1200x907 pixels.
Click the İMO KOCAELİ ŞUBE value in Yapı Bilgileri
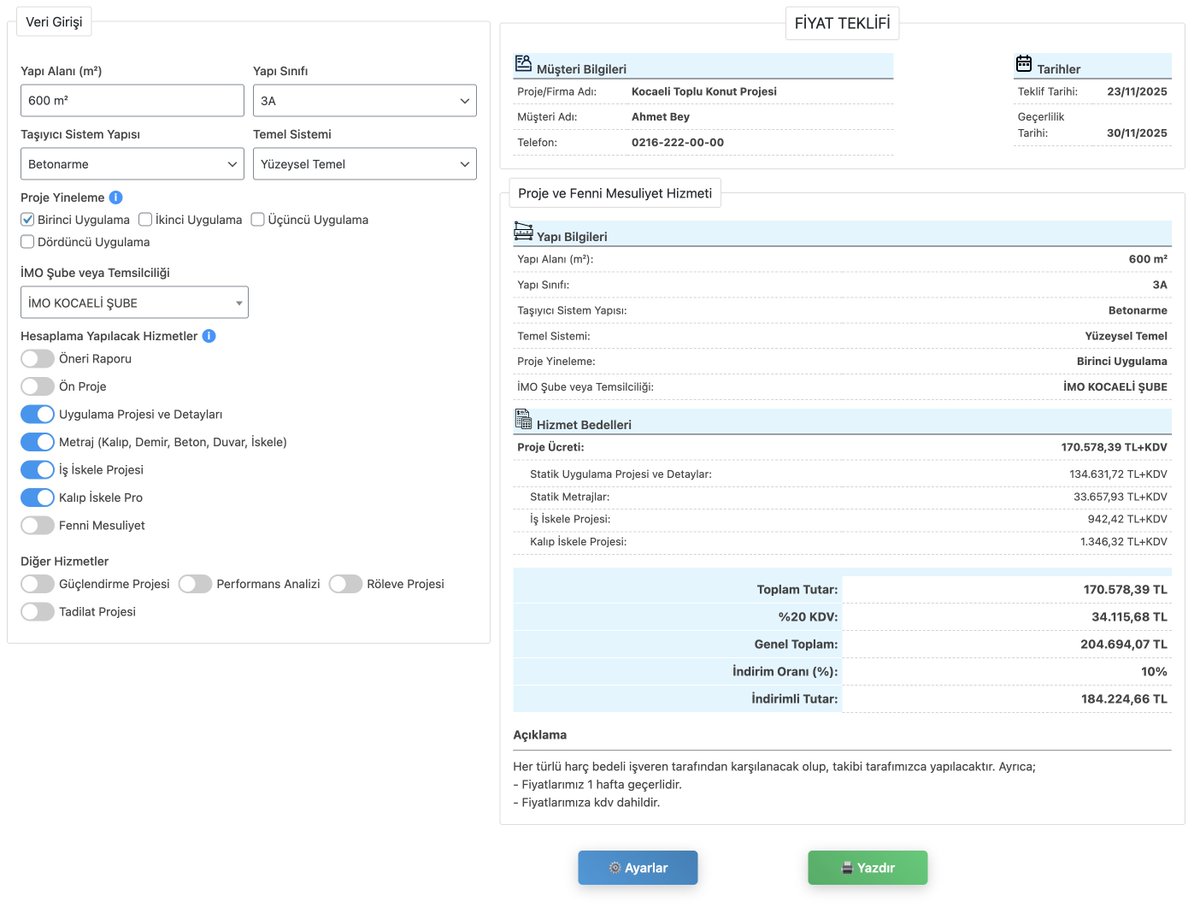point(1115,387)
